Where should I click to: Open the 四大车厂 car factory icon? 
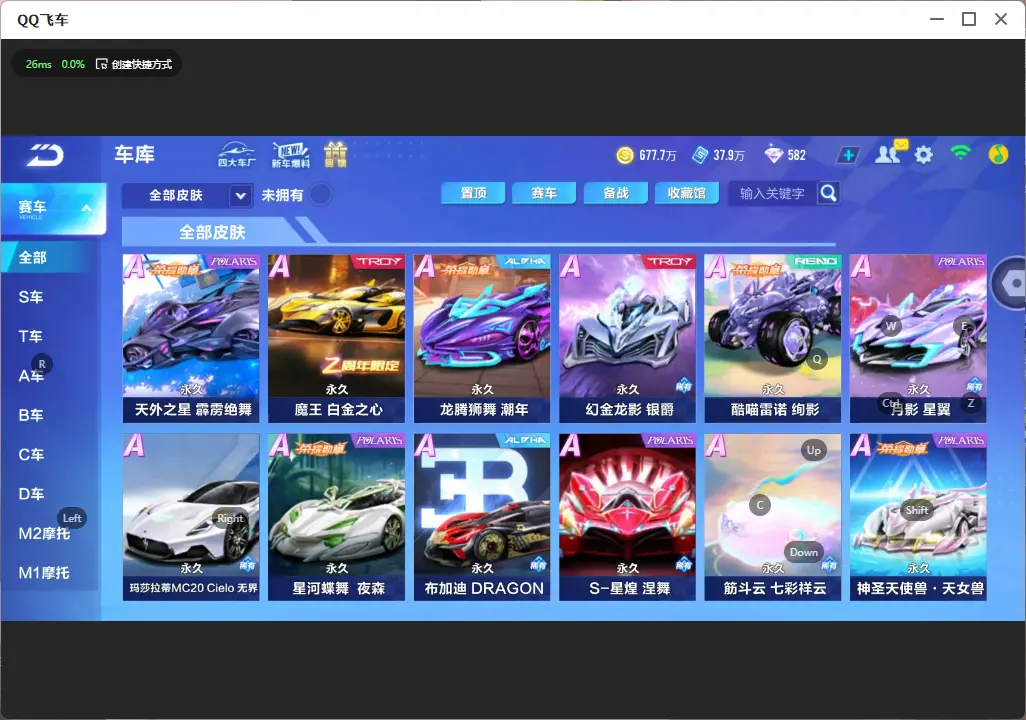pyautogui.click(x=237, y=154)
